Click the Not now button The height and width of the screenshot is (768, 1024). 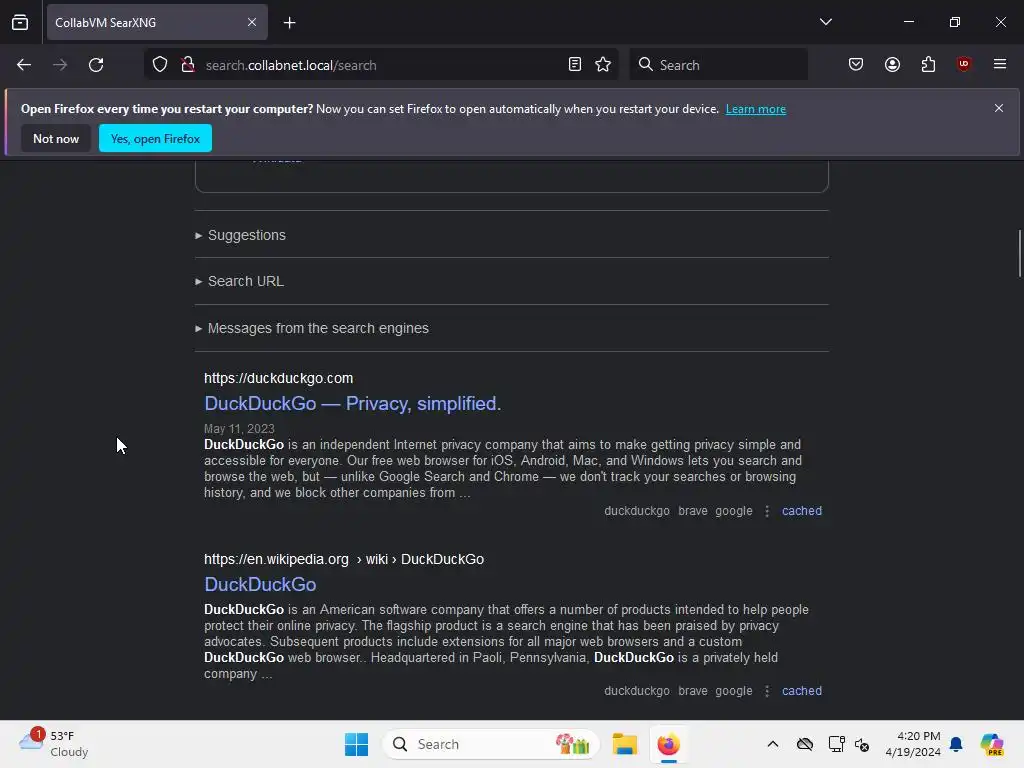[56, 138]
